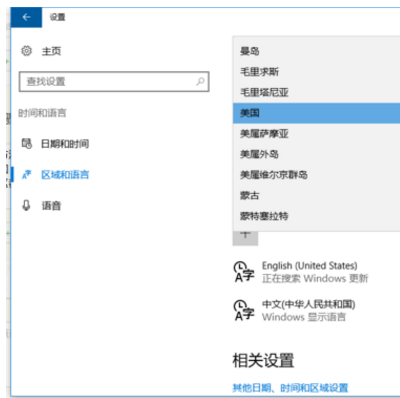The image size is (400, 398).
Task: Pick 蒙古 from the region list
Action: tap(316, 195)
